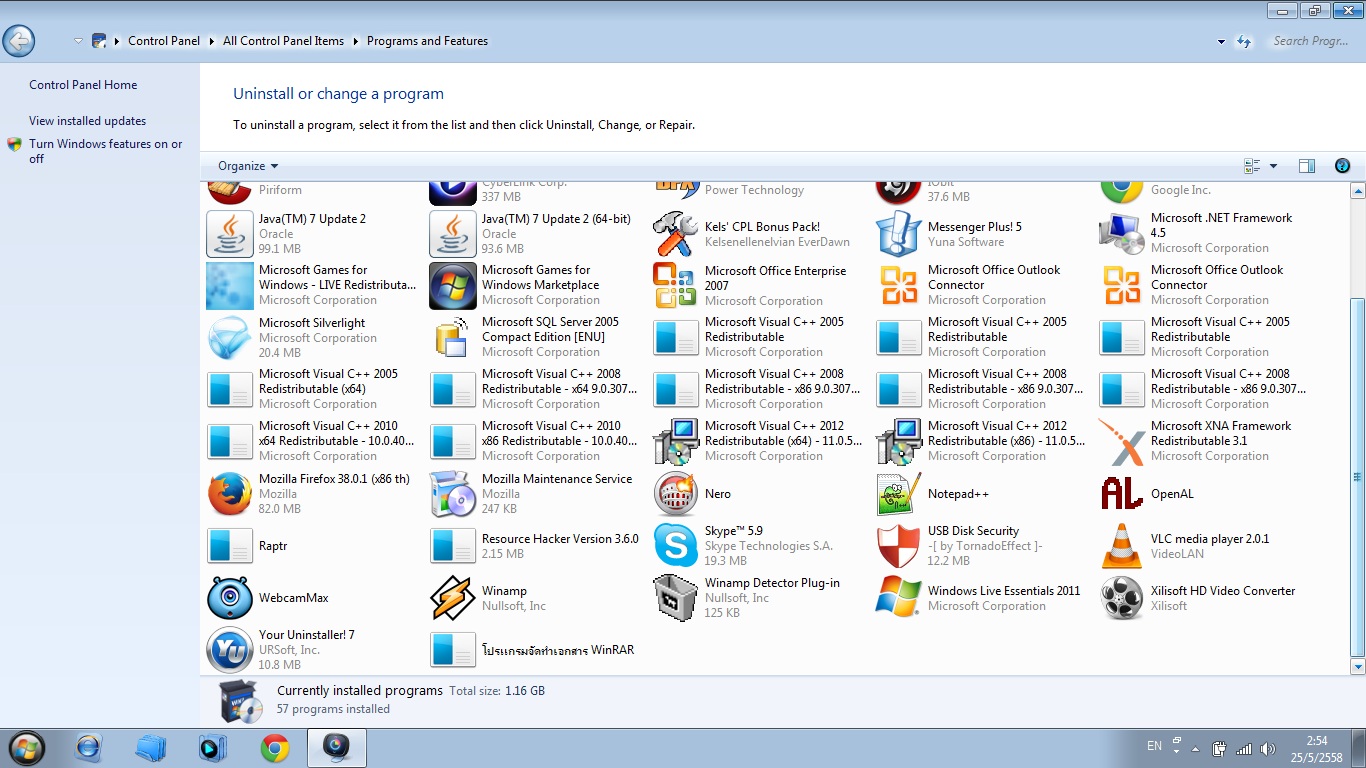Go back using the Back arrow button
Image resolution: width=1366 pixels, height=768 pixels.
(19, 41)
